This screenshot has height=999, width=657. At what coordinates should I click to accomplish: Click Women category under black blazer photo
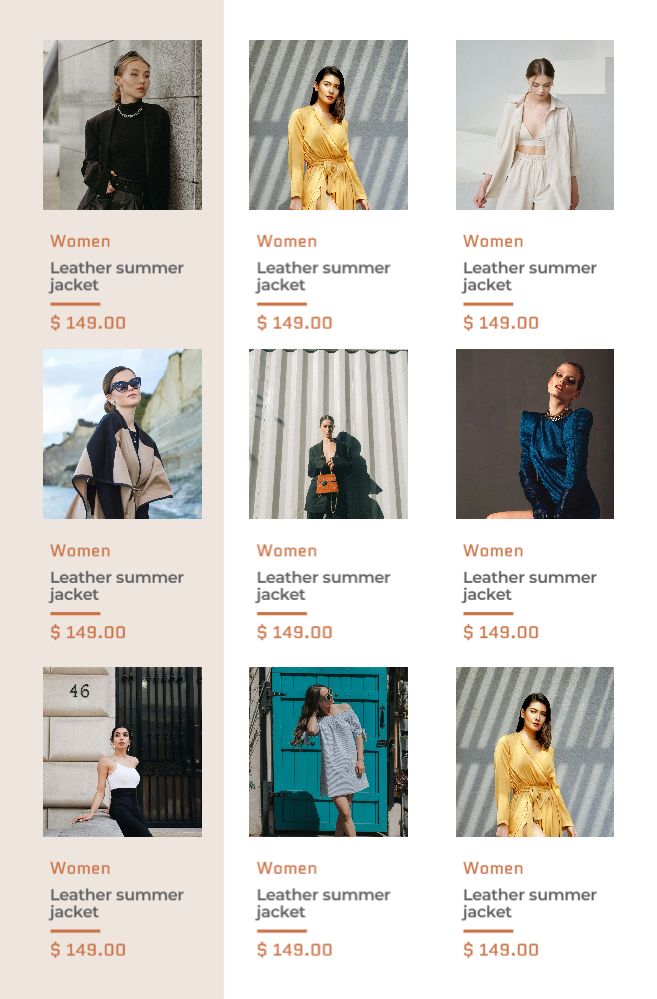click(x=80, y=241)
